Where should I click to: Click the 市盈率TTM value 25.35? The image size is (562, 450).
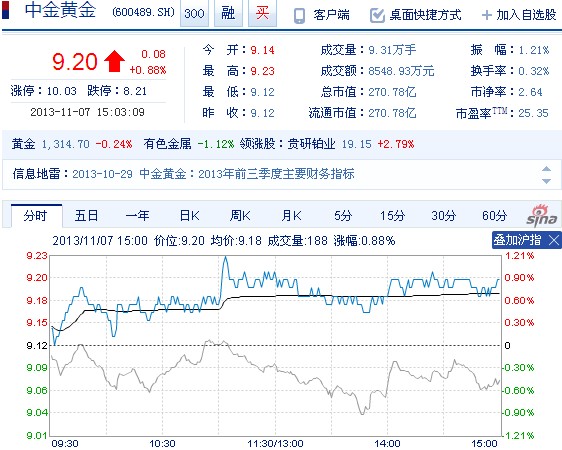[533, 114]
